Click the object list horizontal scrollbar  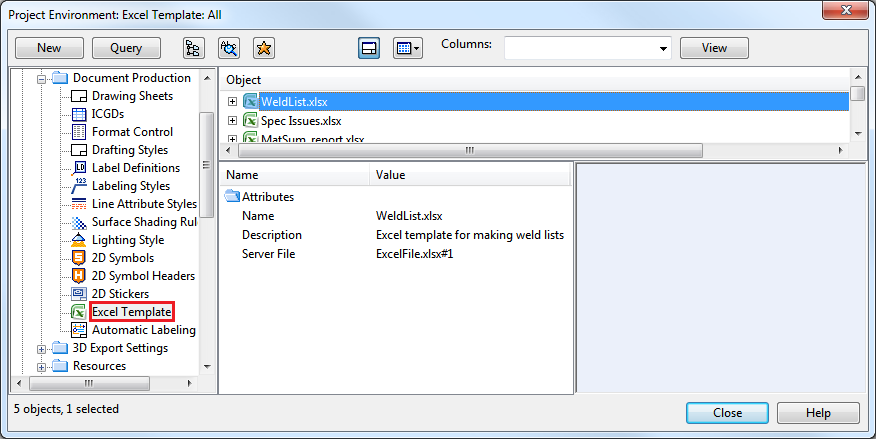point(467,151)
